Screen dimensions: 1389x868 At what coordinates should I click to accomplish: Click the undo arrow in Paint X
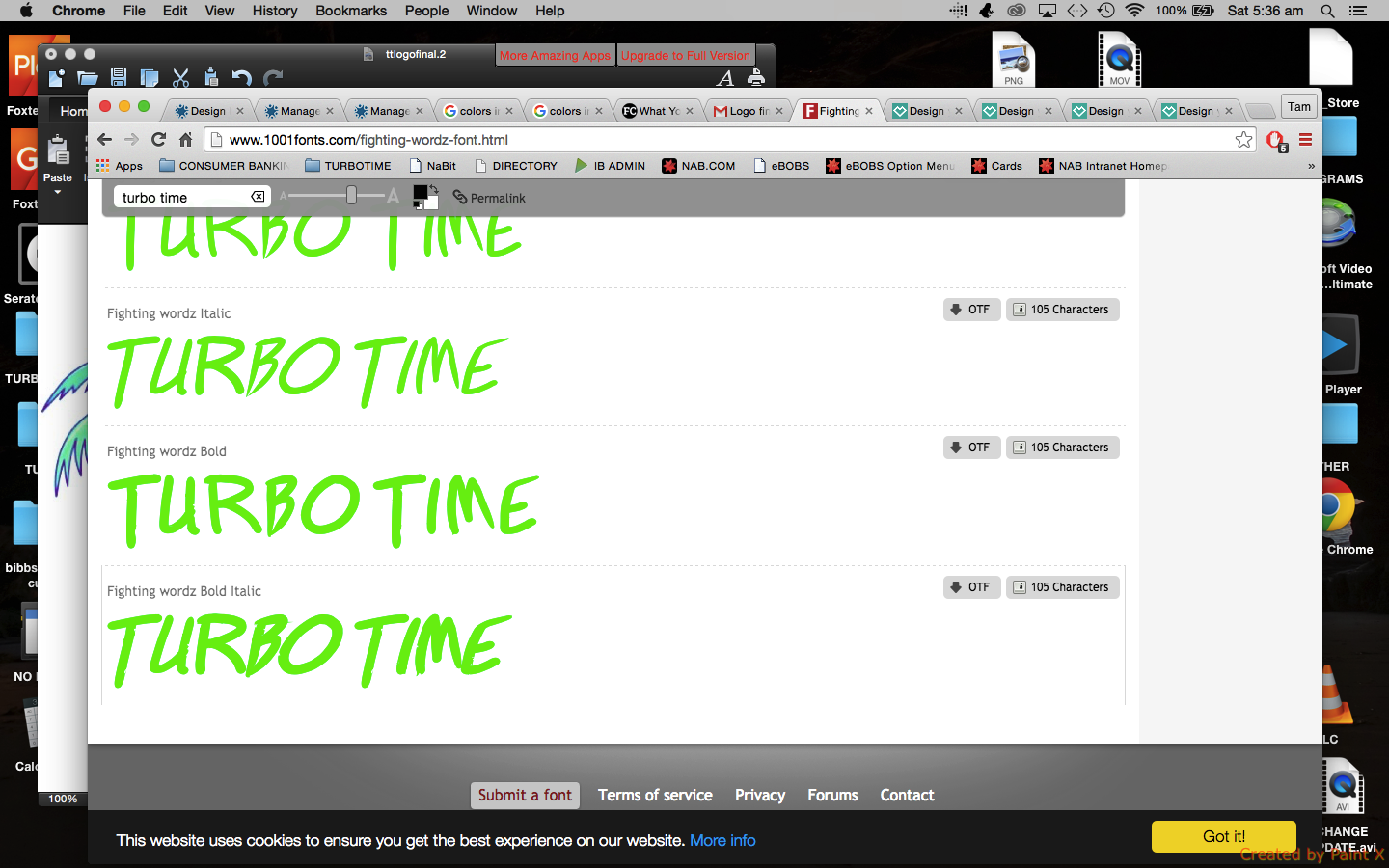(242, 78)
